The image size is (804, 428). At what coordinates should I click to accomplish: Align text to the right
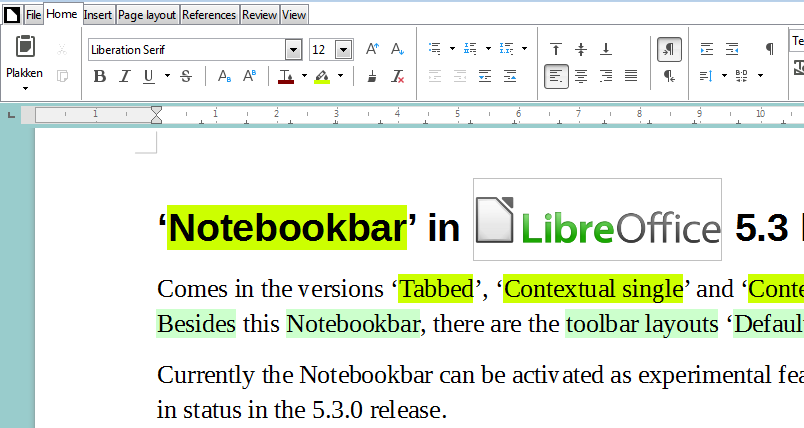coord(606,76)
